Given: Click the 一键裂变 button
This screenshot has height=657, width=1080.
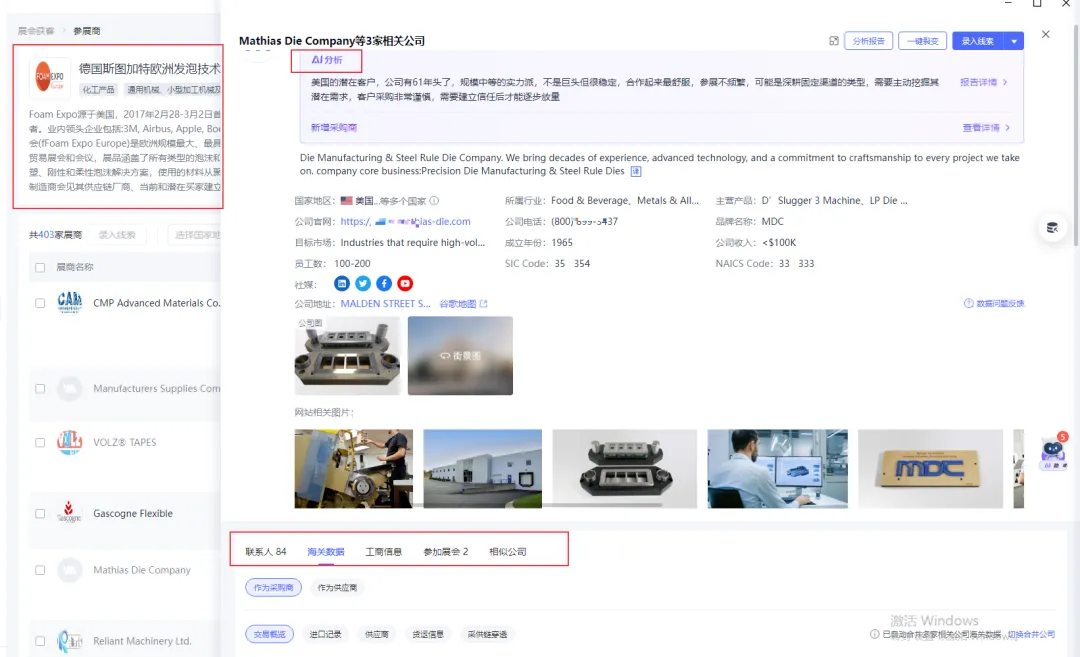Looking at the screenshot, I should pyautogui.click(x=922, y=41).
